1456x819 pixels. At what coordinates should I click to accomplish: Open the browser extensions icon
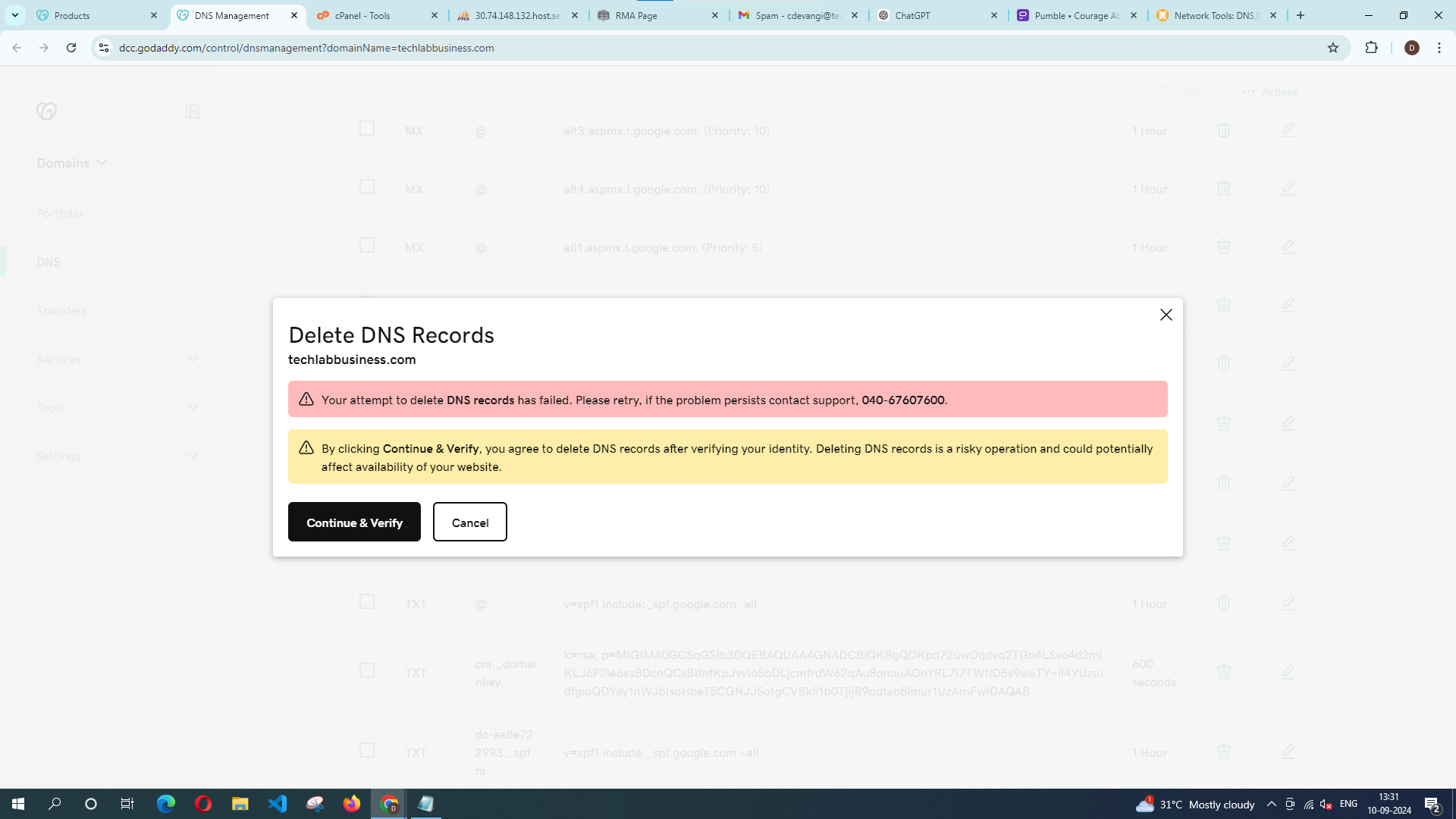pos(1371,48)
